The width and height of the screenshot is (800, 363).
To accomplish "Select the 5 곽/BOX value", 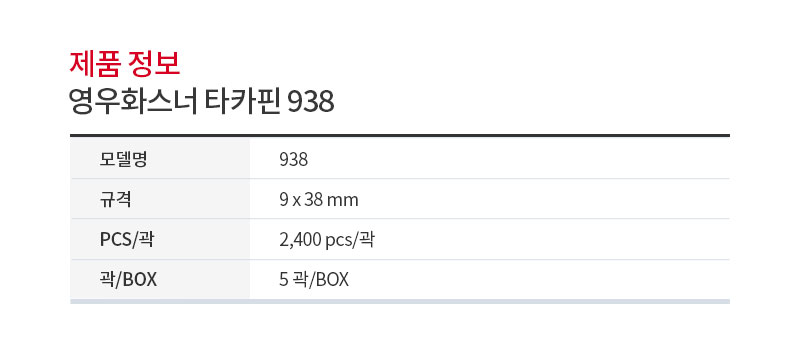I will (314, 280).
